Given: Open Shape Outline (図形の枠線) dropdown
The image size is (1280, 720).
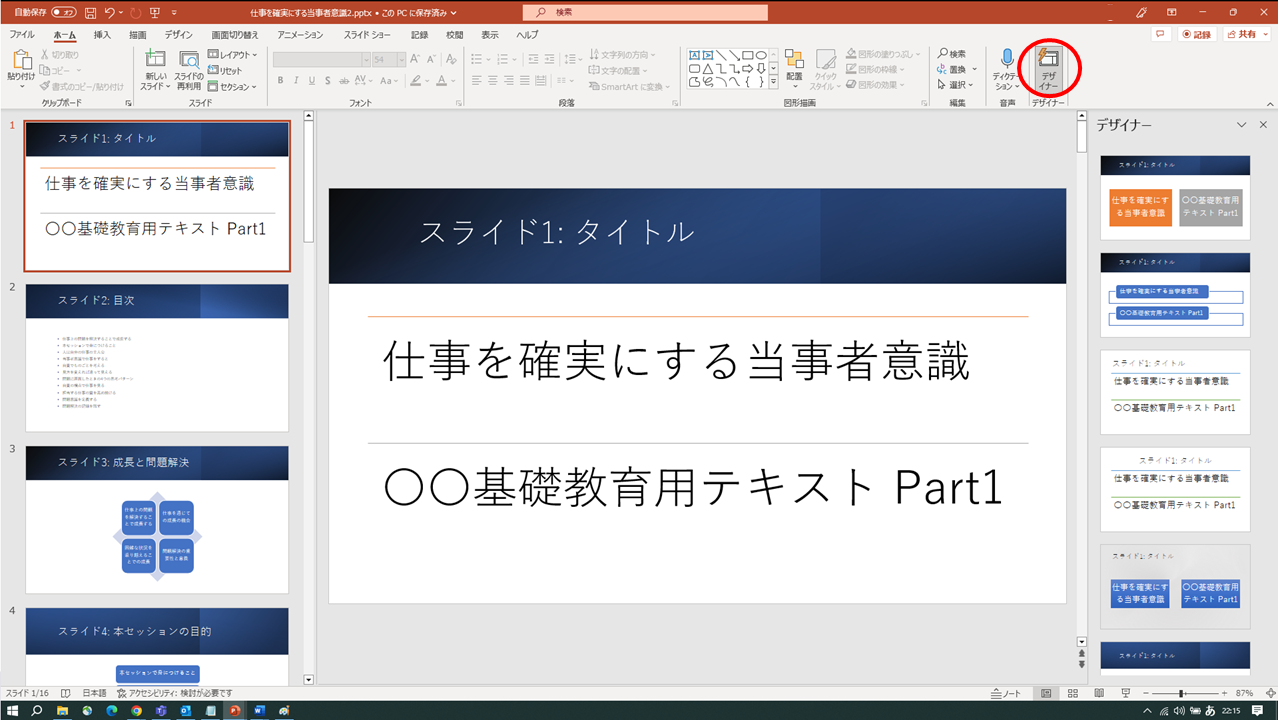Looking at the screenshot, I should tap(875, 70).
